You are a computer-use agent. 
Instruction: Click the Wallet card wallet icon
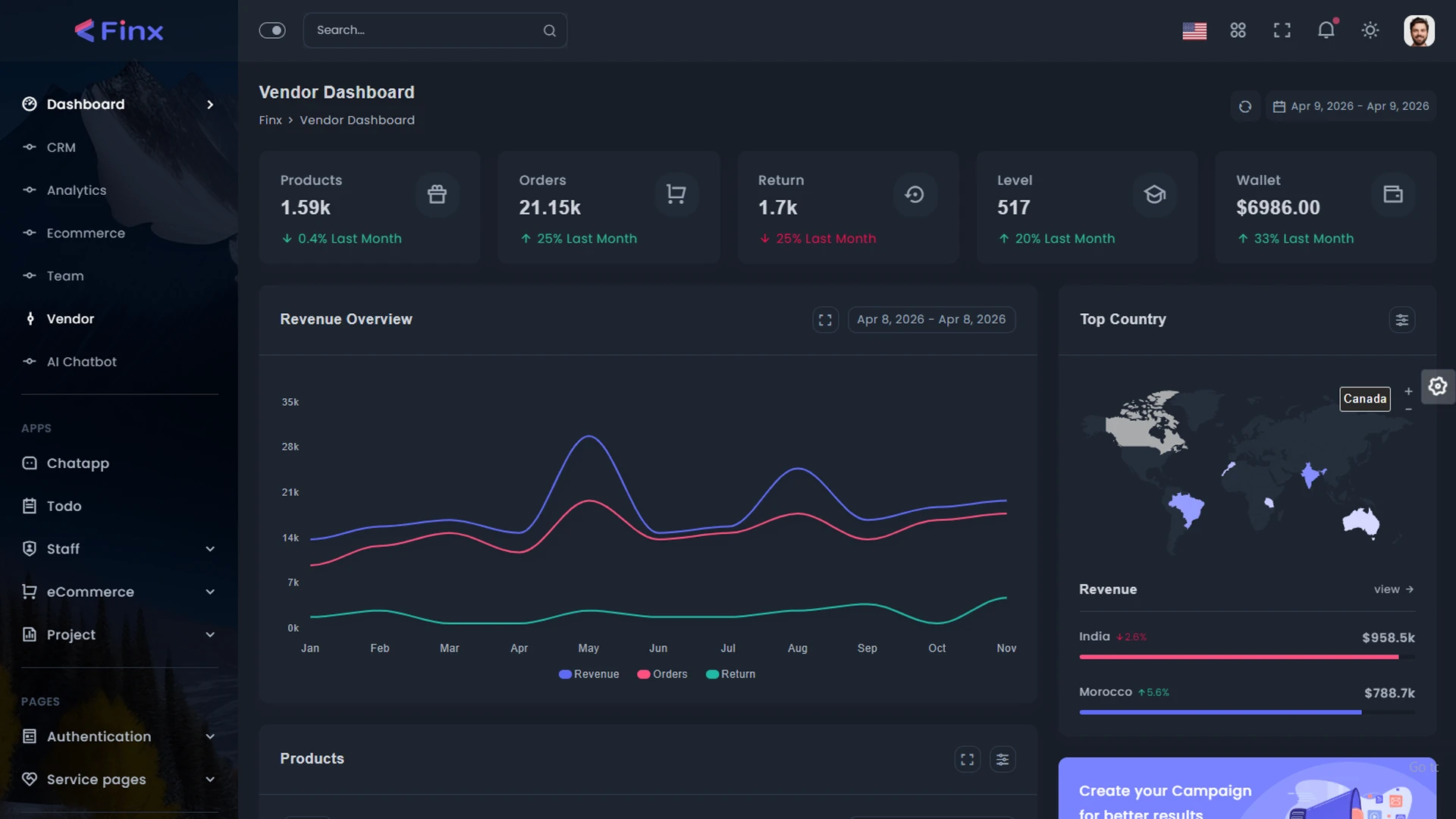1393,194
